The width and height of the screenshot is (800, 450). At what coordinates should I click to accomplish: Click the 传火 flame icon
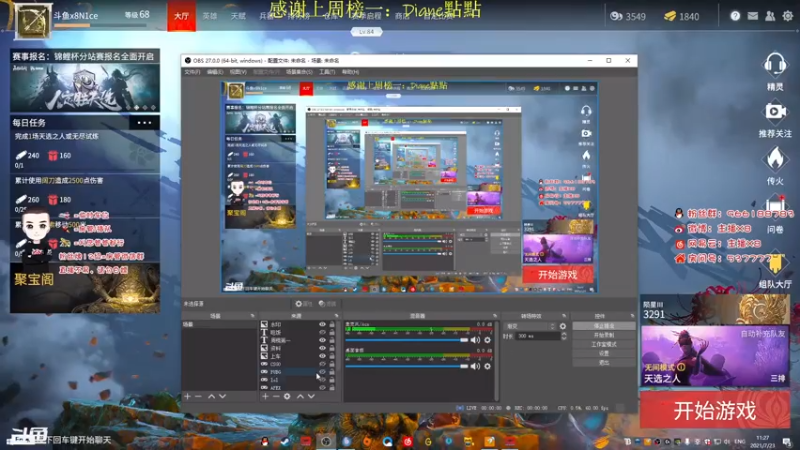pos(774,159)
